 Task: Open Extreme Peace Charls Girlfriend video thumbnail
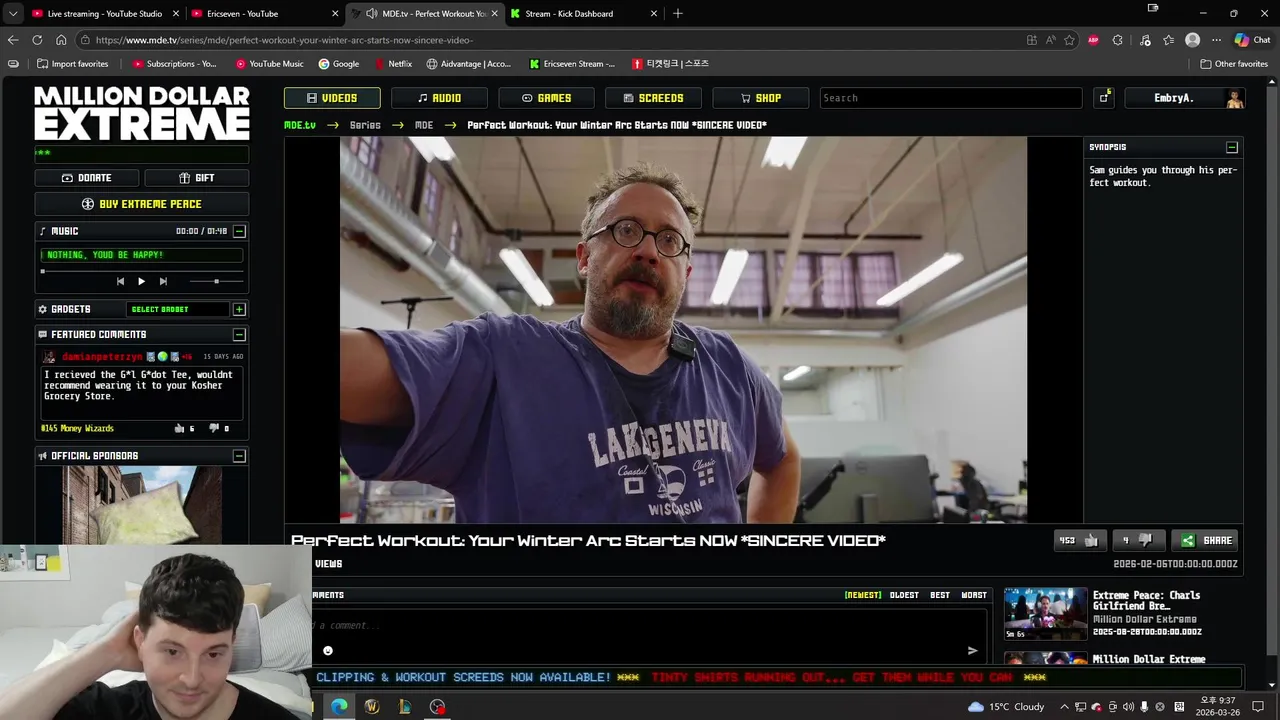[1045, 614]
